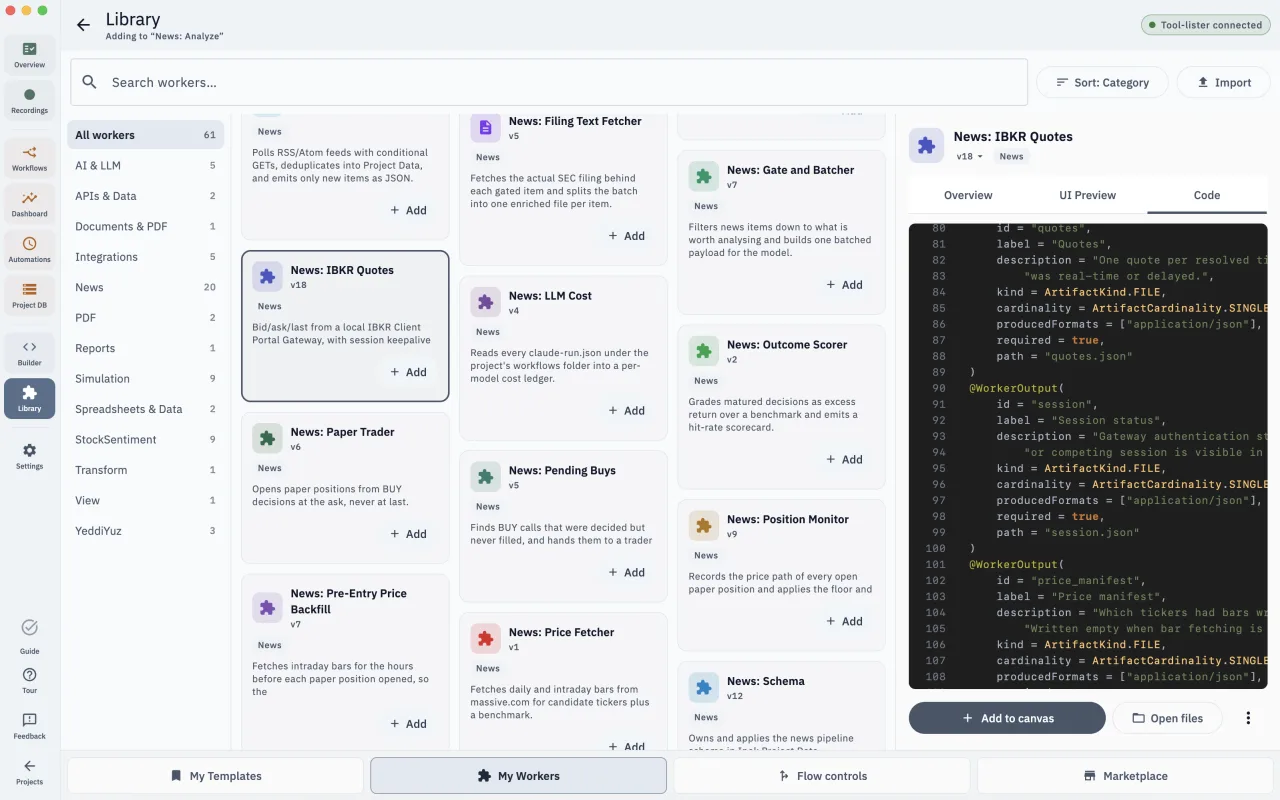
Task: Select the My Workers tab
Action: click(x=518, y=776)
